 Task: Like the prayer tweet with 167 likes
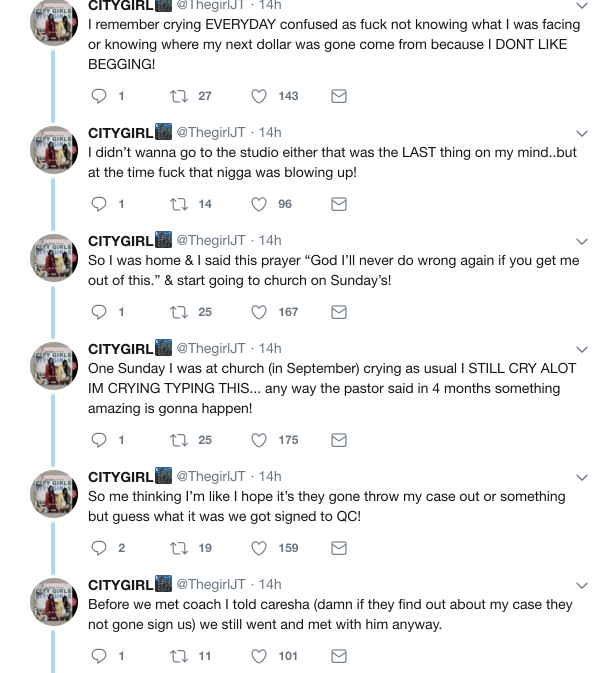pyautogui.click(x=259, y=312)
